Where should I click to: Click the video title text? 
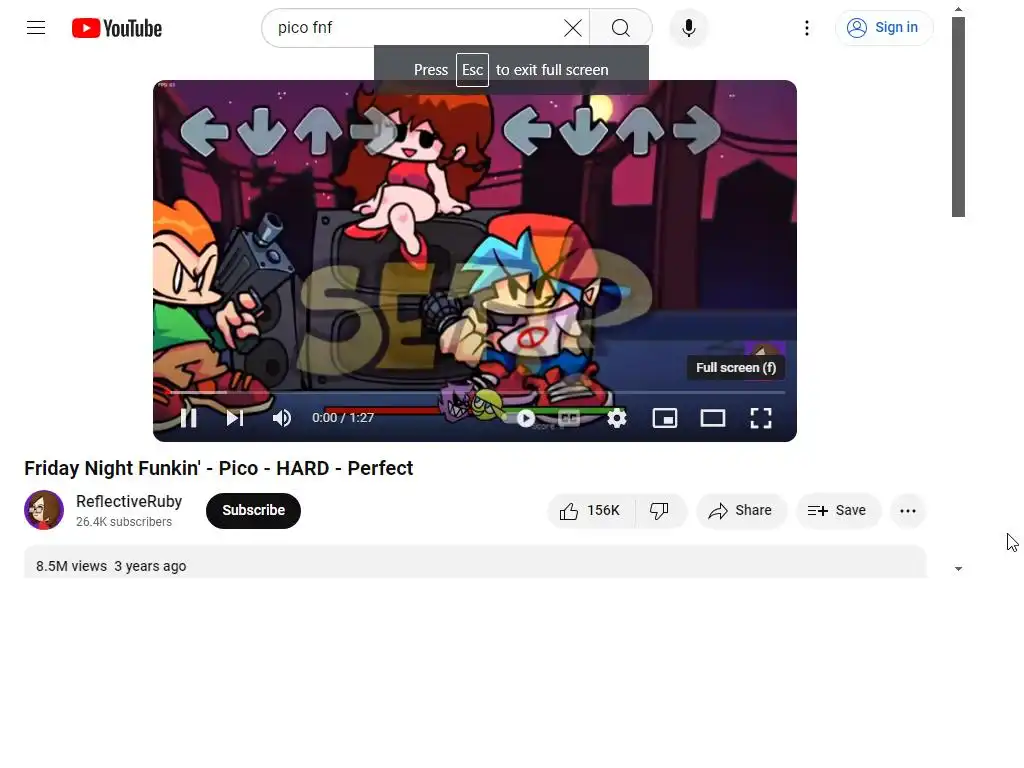(x=219, y=468)
